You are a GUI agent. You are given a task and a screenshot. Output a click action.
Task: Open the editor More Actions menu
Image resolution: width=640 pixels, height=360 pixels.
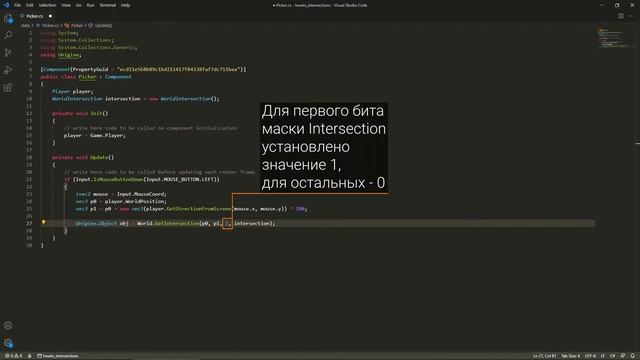click(631, 16)
